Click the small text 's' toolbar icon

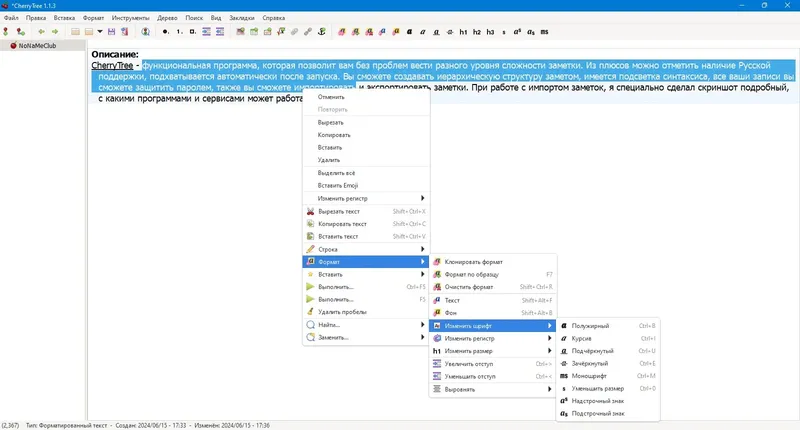pyautogui.click(x=504, y=32)
